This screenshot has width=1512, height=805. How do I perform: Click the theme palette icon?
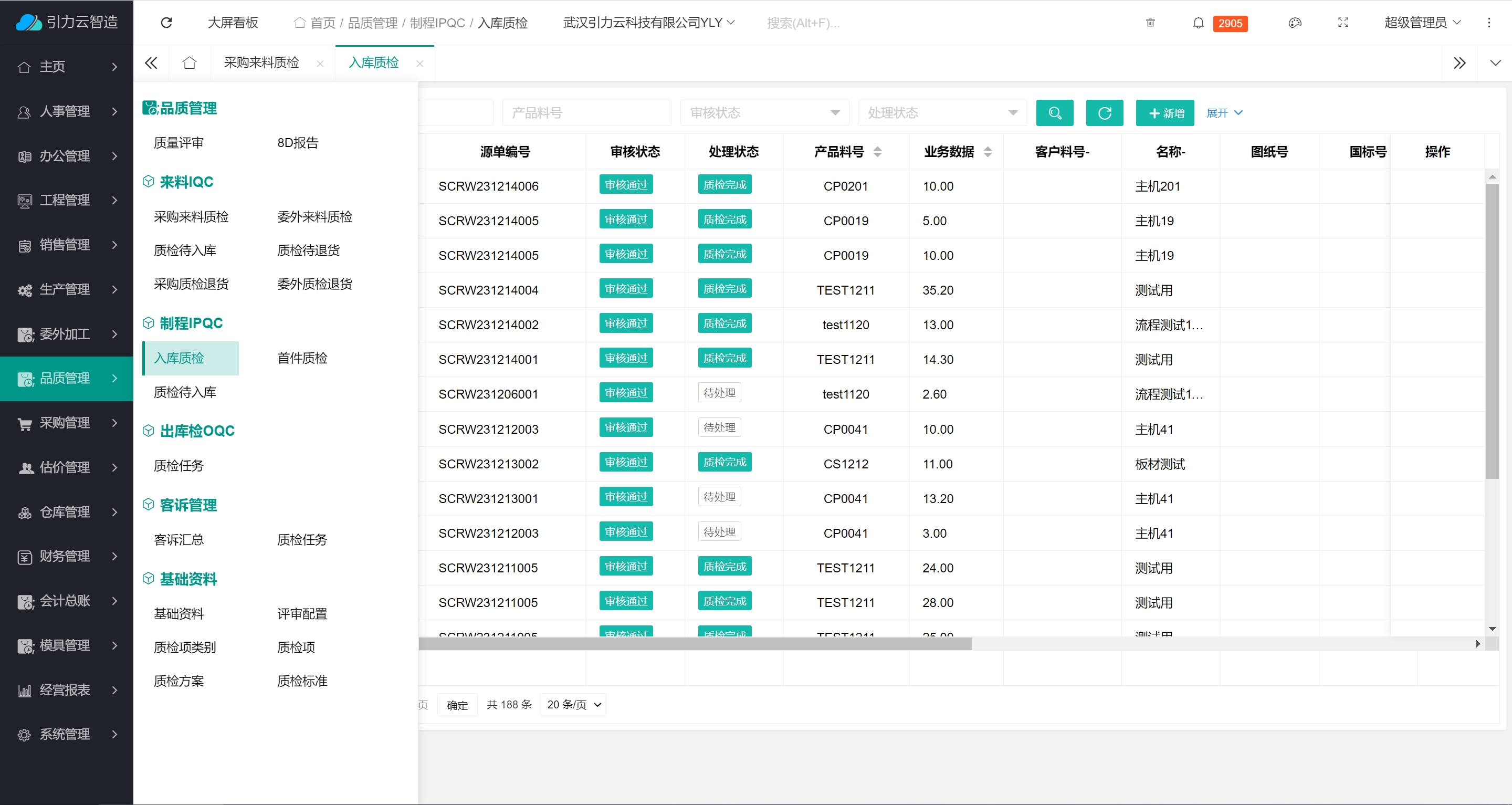point(1295,22)
